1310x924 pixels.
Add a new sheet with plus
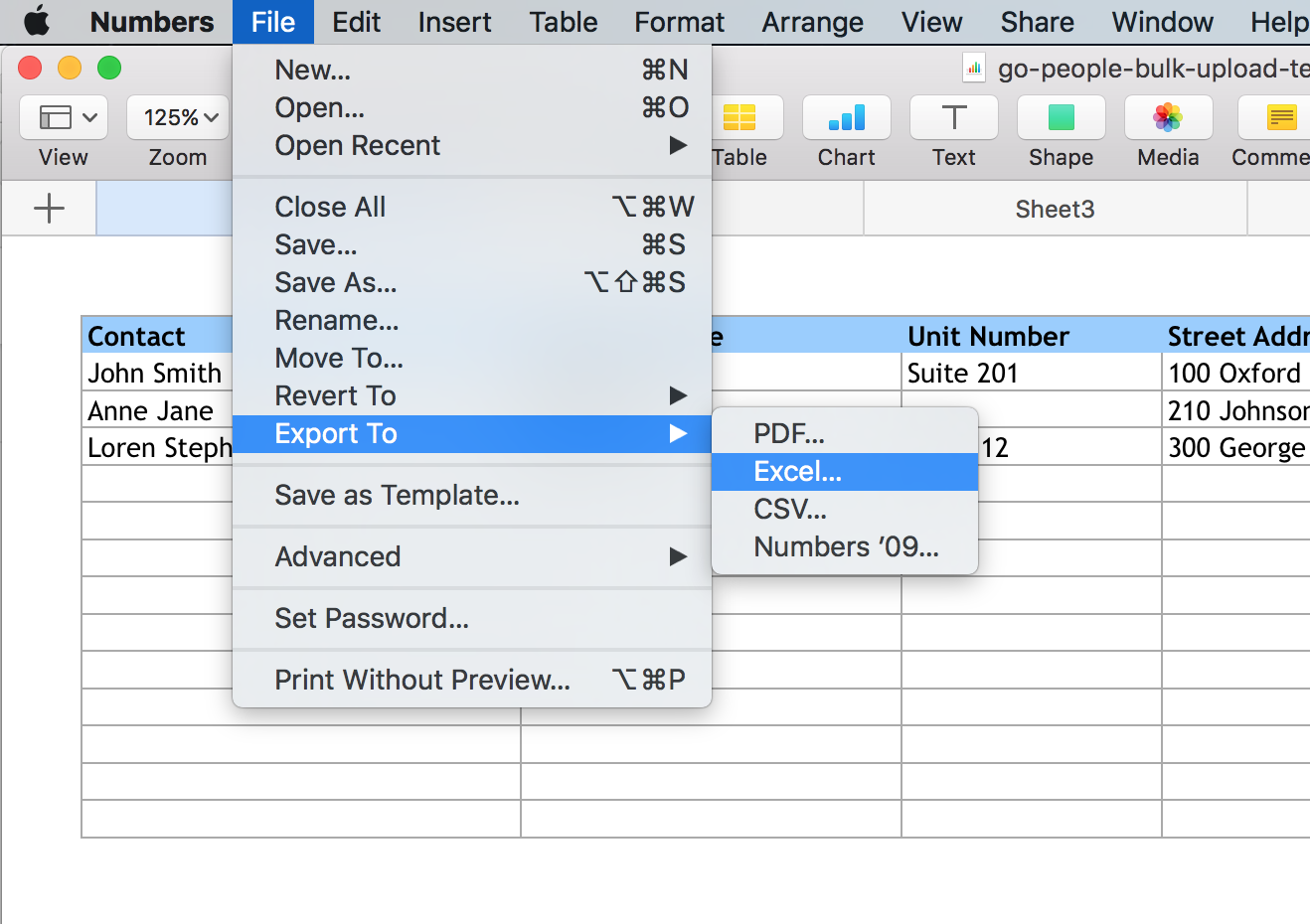coord(49,208)
